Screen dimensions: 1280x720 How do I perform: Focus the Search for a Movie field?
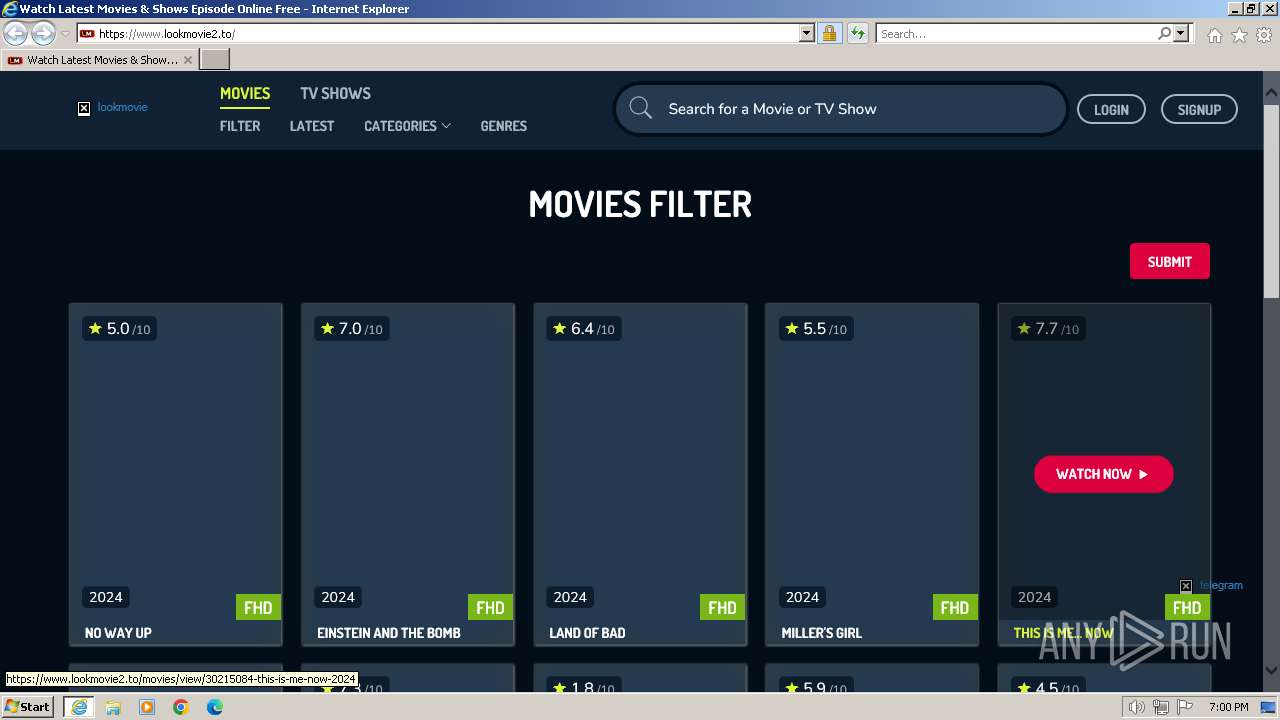tap(840, 109)
